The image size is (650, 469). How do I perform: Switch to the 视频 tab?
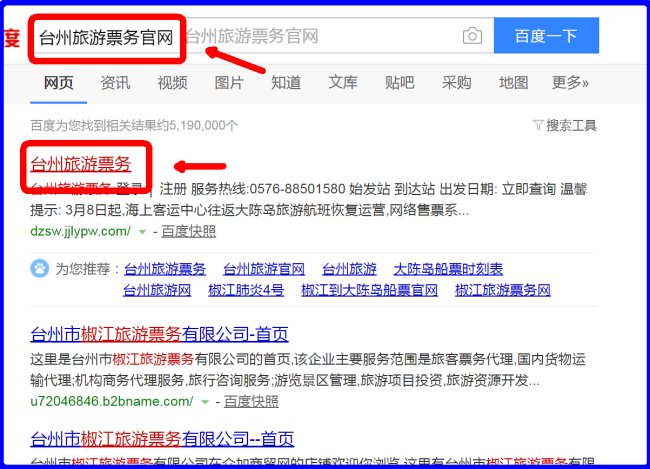point(172,83)
